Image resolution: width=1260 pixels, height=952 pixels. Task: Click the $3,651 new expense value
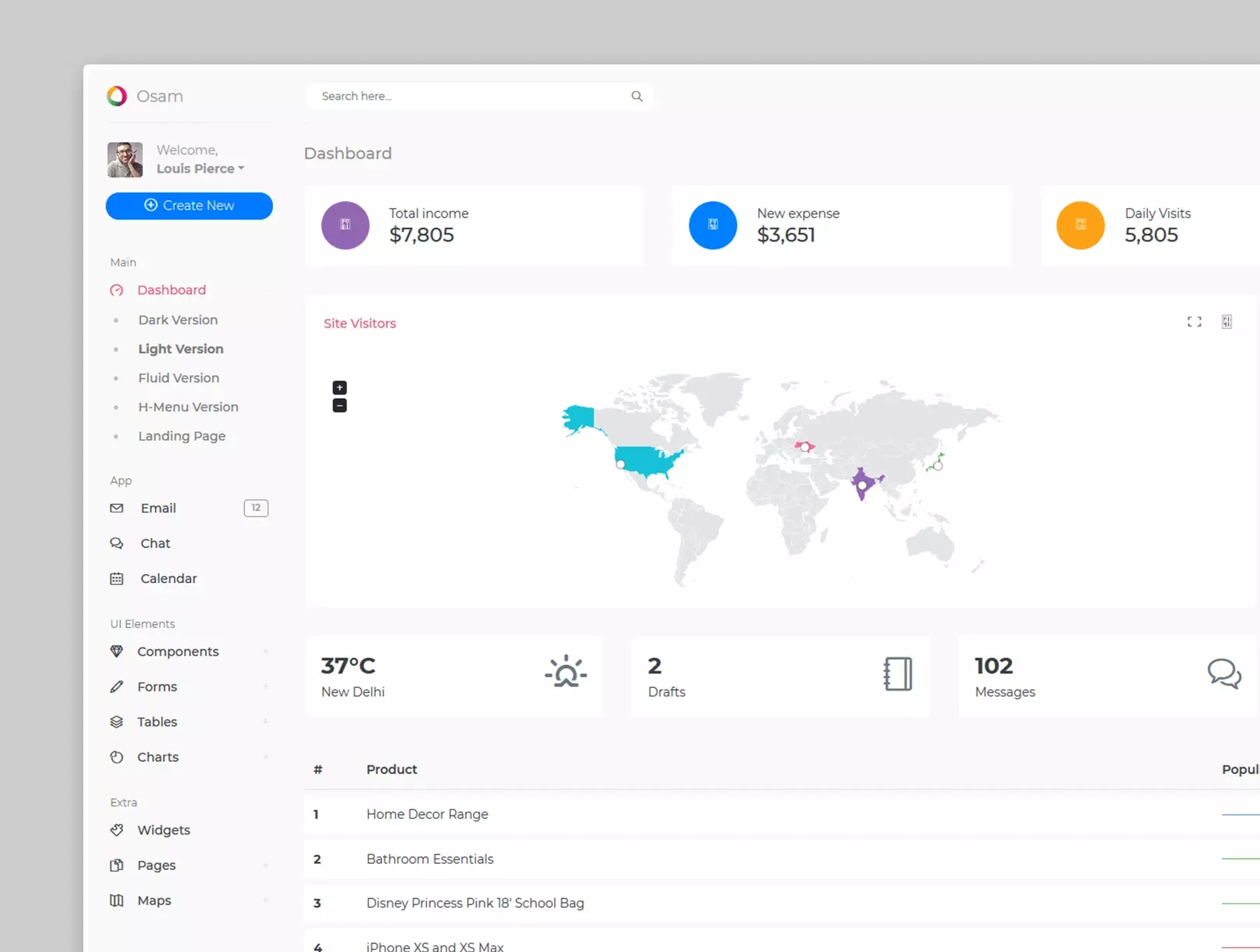[x=786, y=235]
